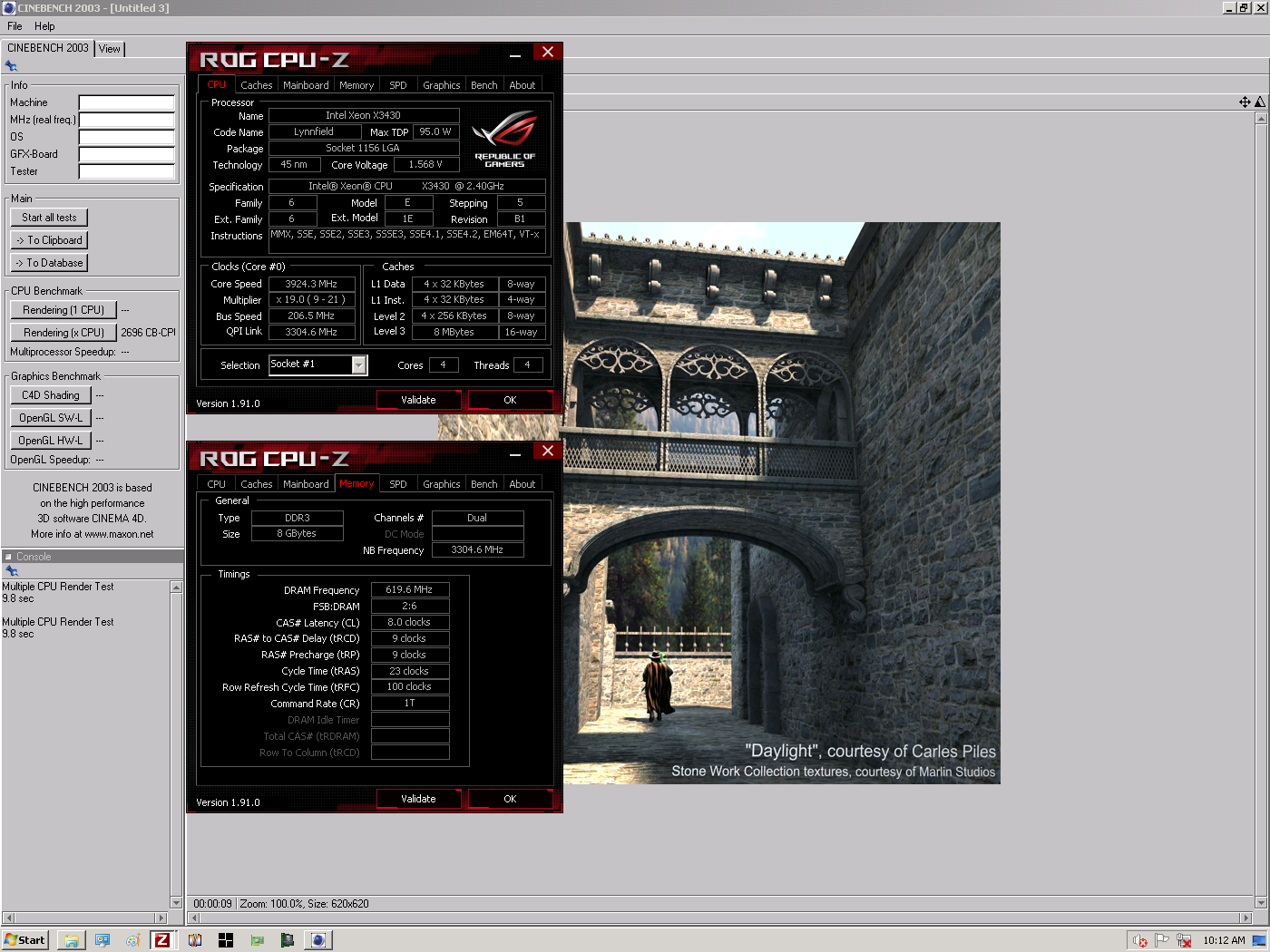Screen dimensions: 1270x952
Task: Open Caches tab in upper CPU-Z window
Action: click(257, 85)
